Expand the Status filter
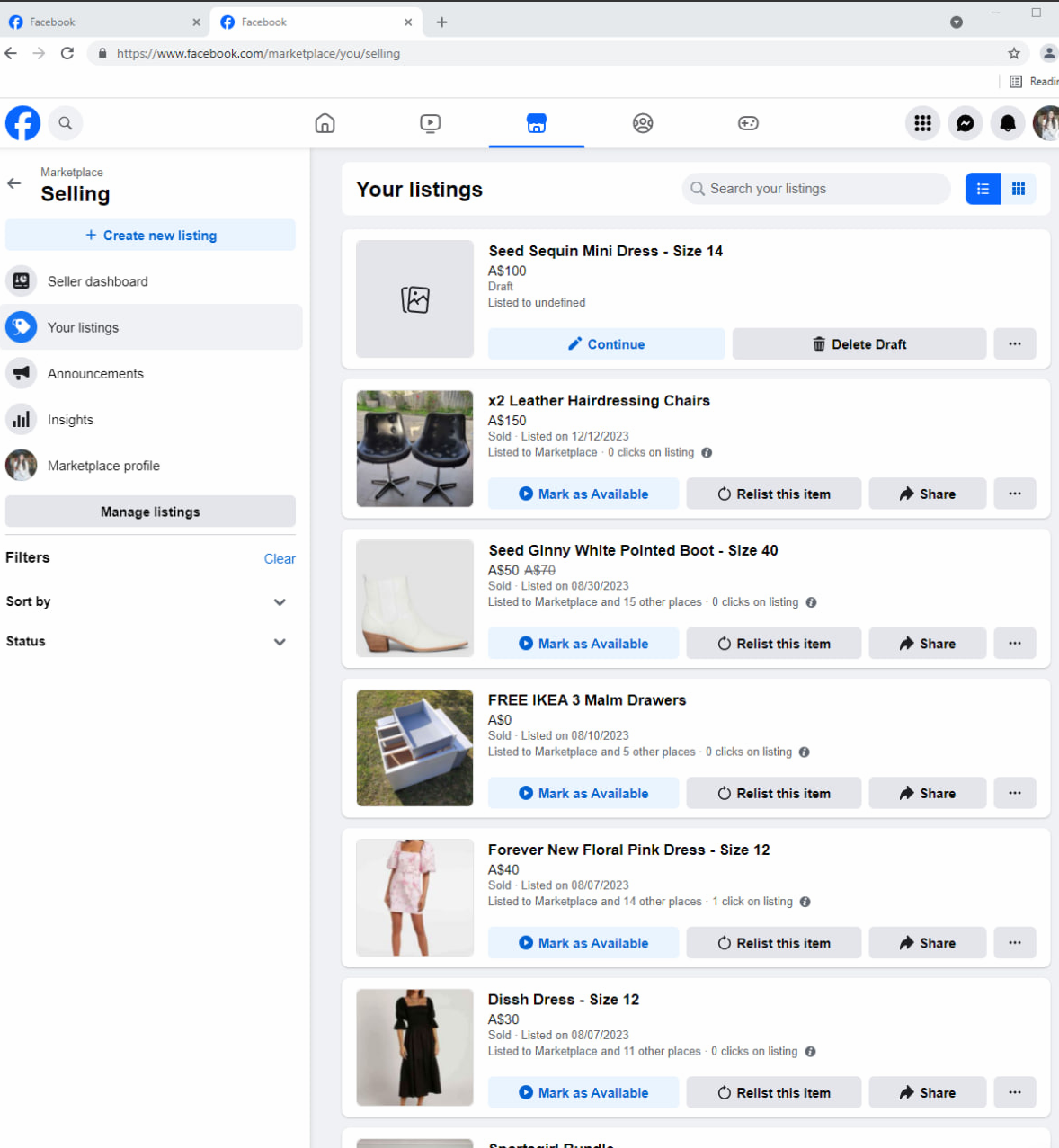The height and width of the screenshot is (1148, 1059). tap(148, 642)
